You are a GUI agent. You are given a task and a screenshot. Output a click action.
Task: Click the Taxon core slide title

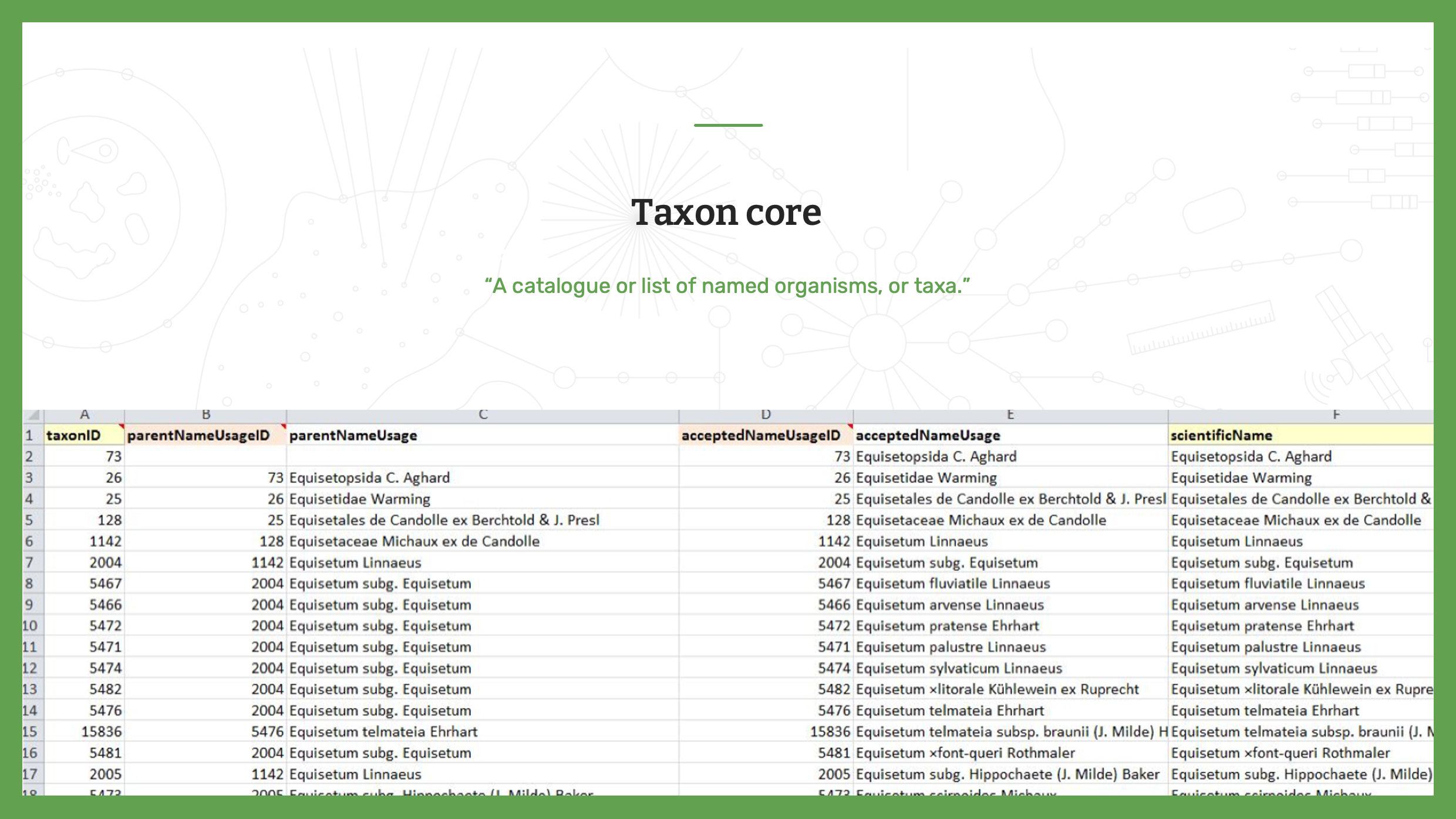coord(727,213)
